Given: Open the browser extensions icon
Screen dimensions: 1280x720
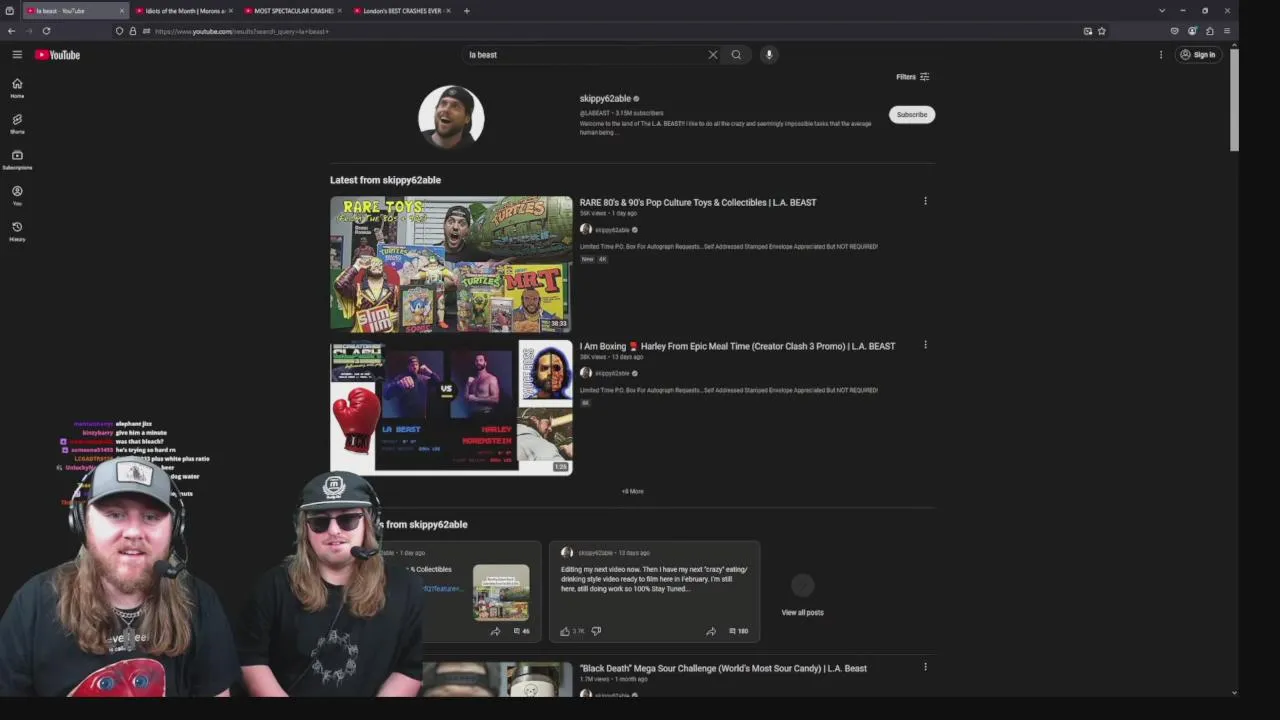Looking at the screenshot, I should (1210, 31).
